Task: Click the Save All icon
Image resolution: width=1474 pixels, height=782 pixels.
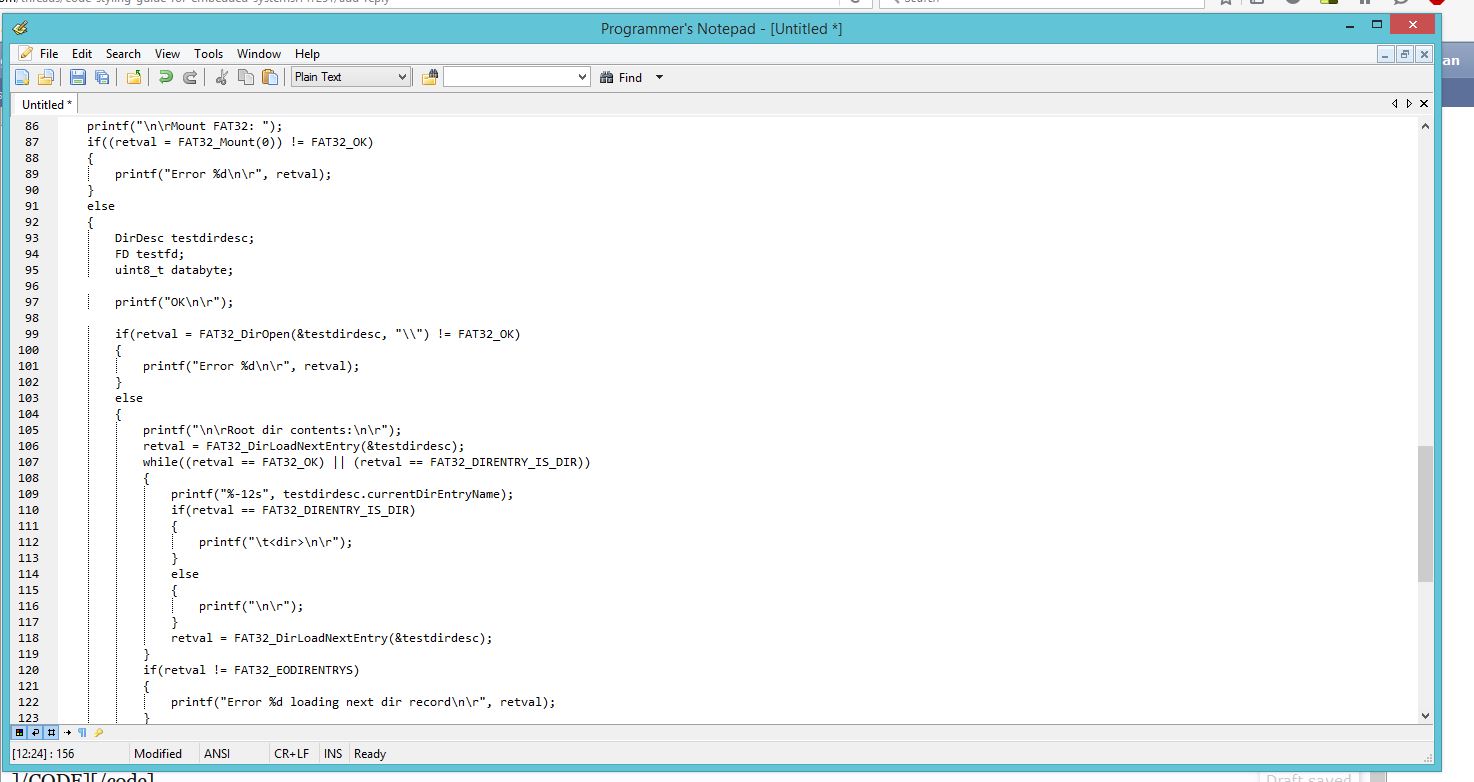Action: coord(102,77)
